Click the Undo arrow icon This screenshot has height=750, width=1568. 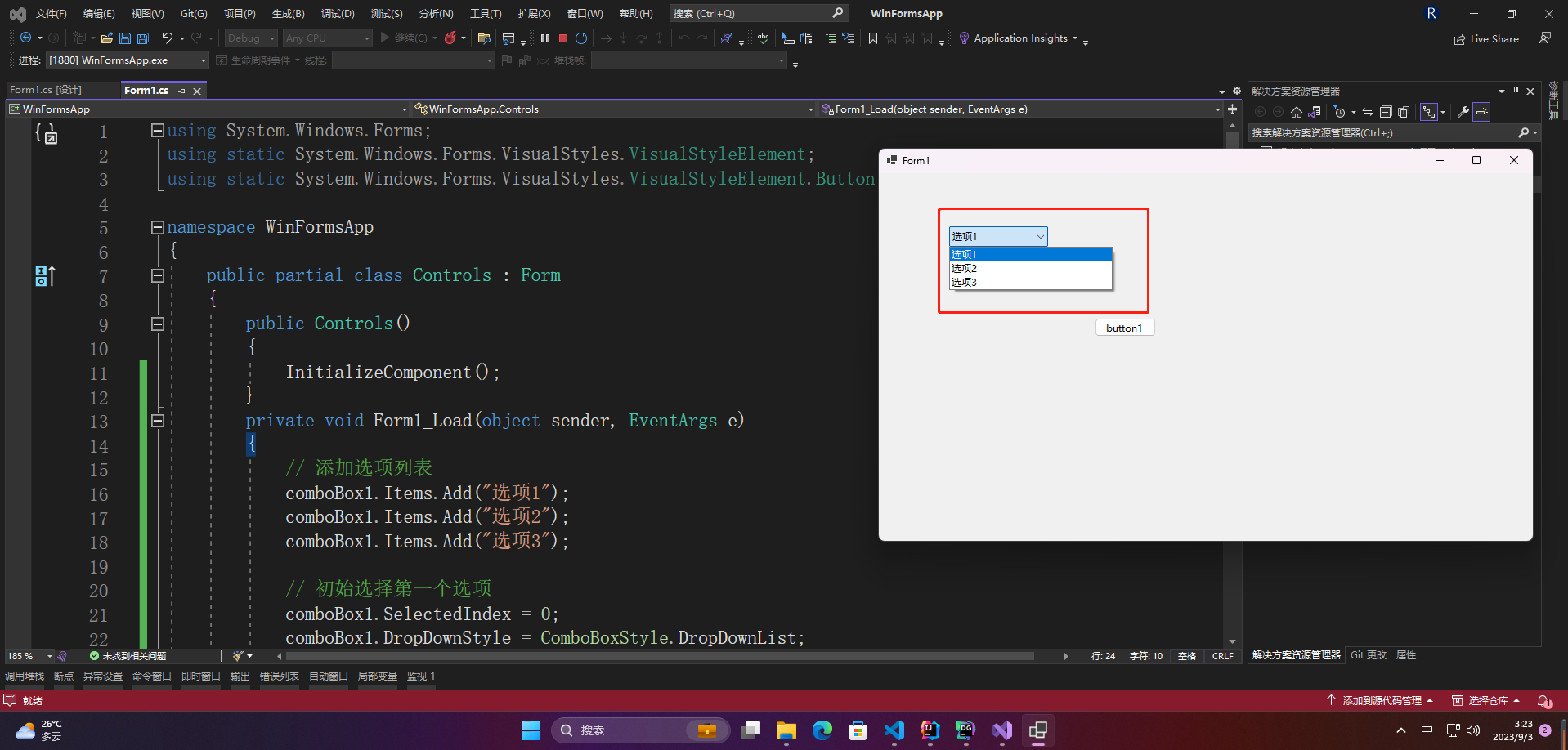pos(168,38)
